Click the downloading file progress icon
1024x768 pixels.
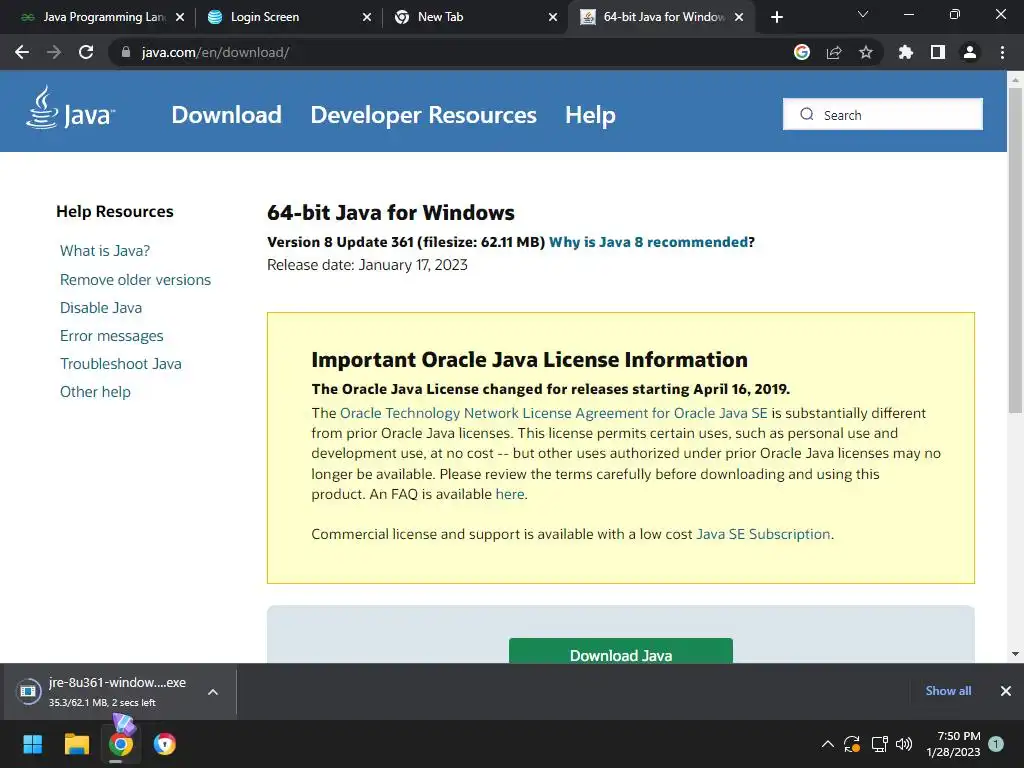28,691
